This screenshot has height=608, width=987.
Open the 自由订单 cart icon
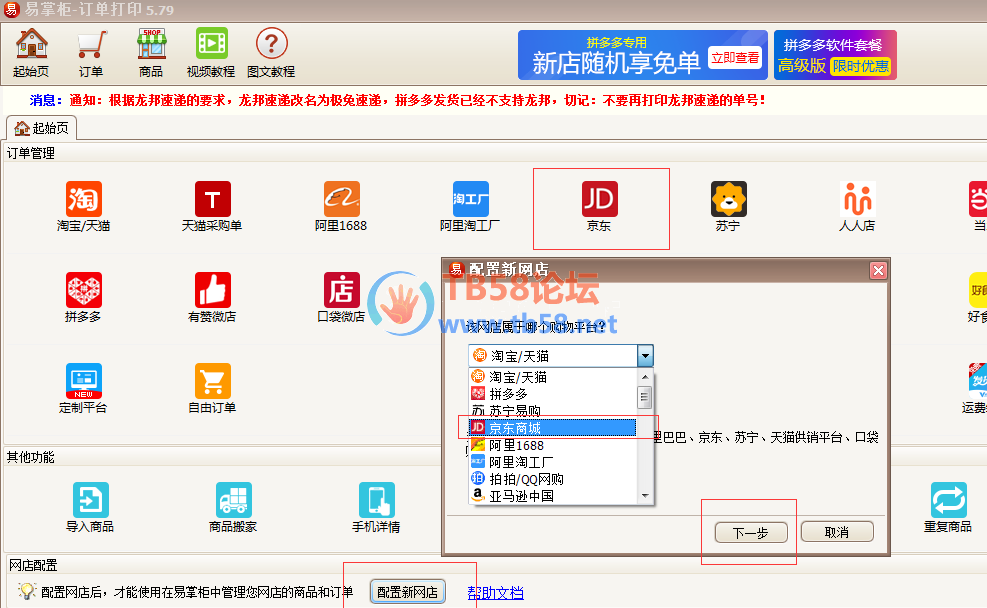pyautogui.click(x=212, y=389)
